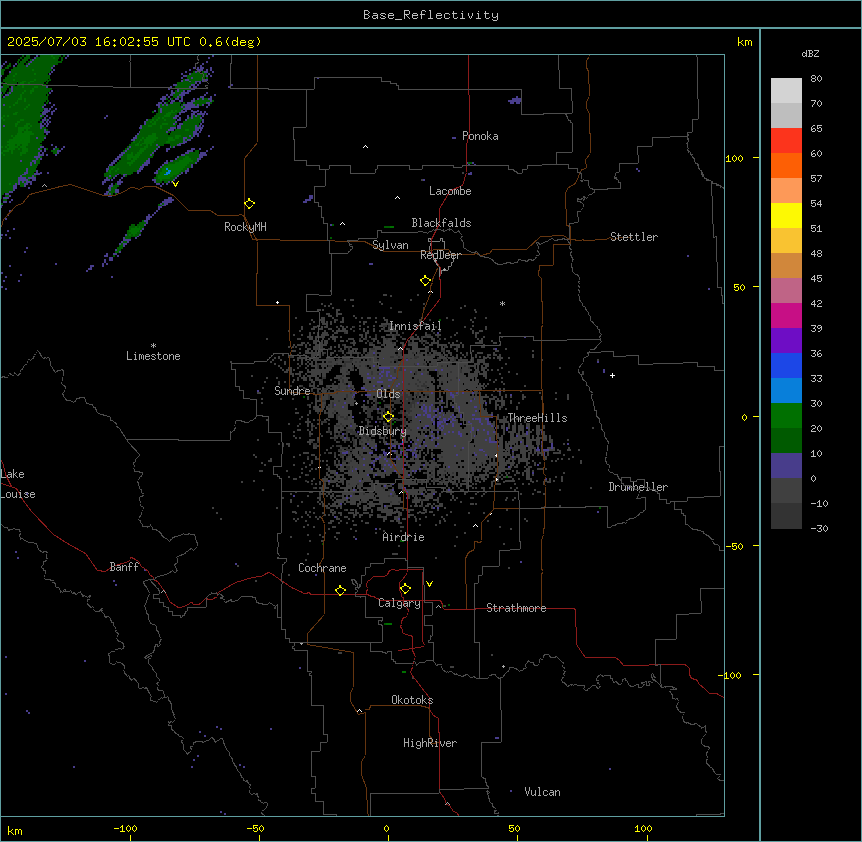Pick the red 65-60 dBZ legend swatch
Viewport: 862px width, 842px height.
(x=786, y=141)
